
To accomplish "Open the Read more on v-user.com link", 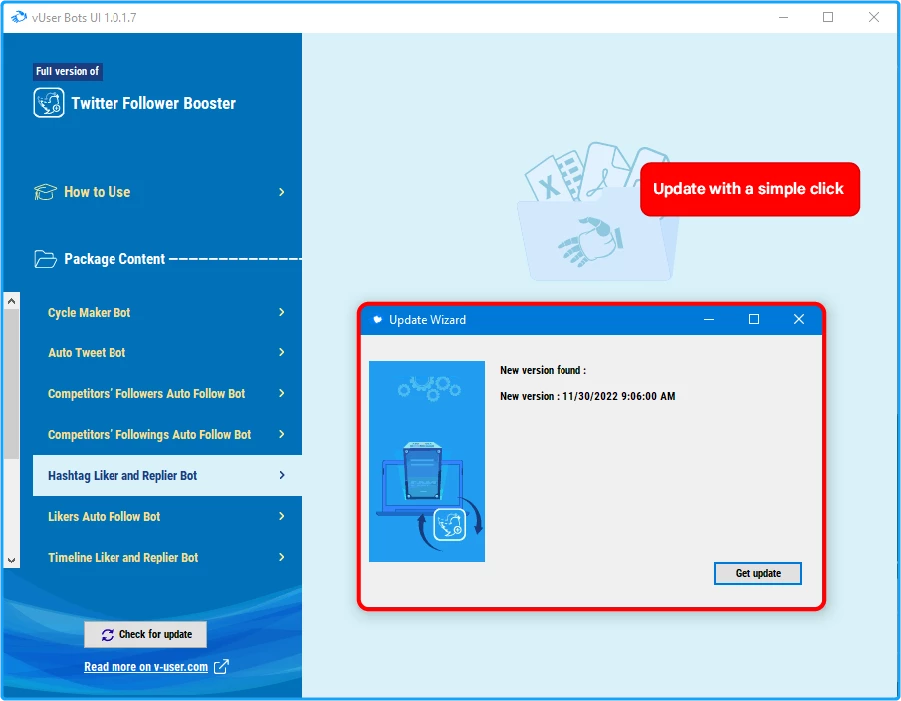I will [x=146, y=667].
